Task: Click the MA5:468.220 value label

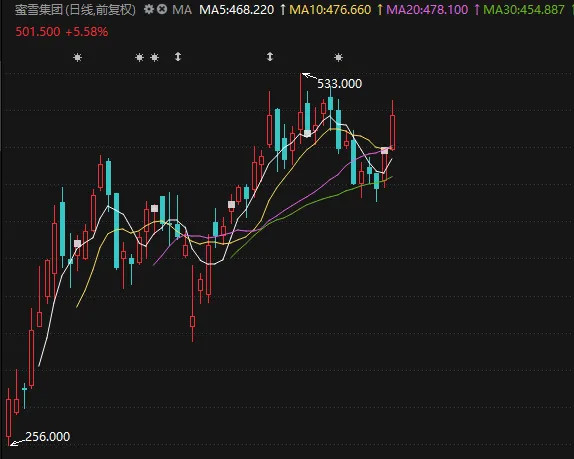Action: [x=236, y=10]
